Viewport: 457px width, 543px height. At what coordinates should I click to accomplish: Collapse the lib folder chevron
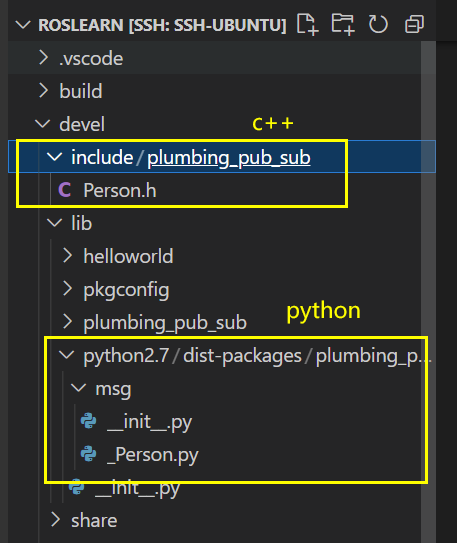[x=55, y=223]
